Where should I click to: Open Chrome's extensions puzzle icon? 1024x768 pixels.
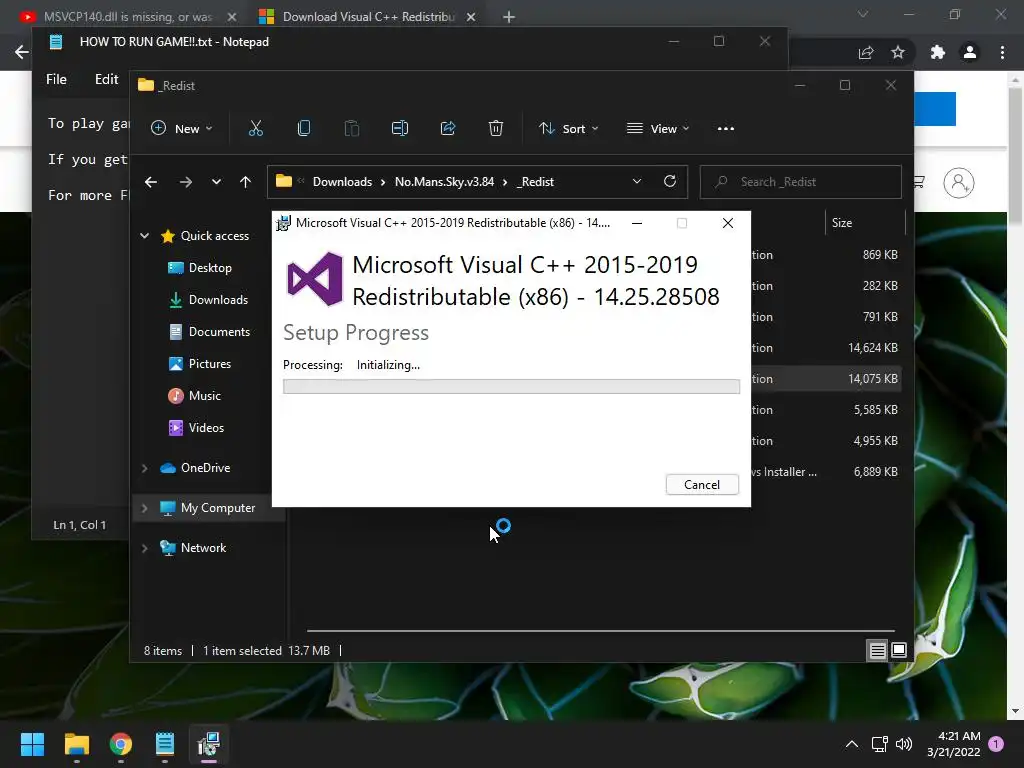[x=938, y=52]
